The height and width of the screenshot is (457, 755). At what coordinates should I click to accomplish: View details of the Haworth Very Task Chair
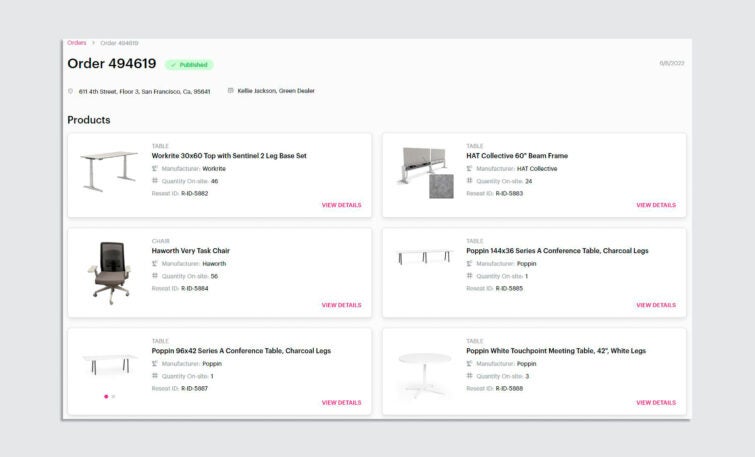(341, 305)
